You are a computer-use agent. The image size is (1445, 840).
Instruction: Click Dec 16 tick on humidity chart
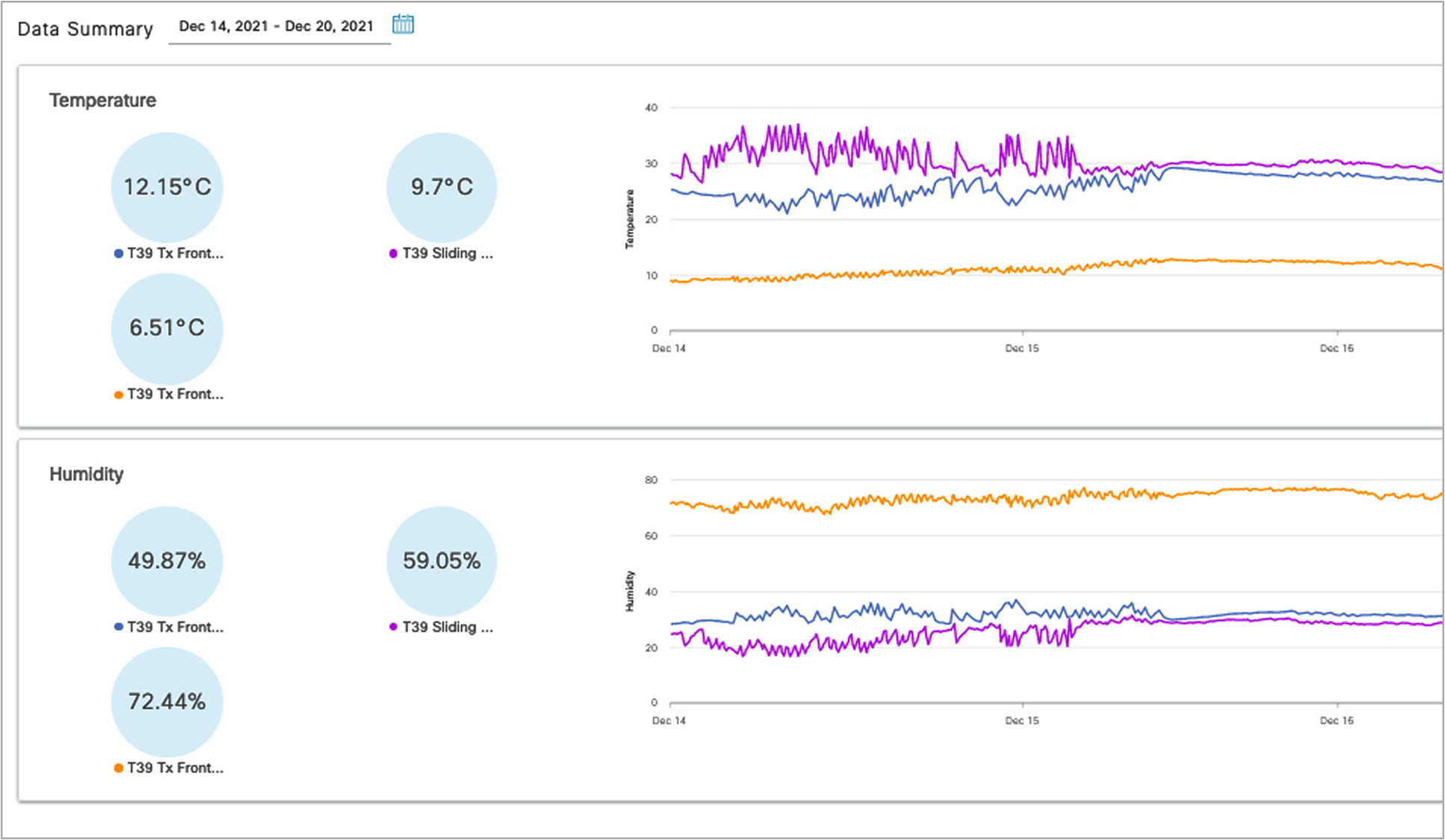point(1337,721)
